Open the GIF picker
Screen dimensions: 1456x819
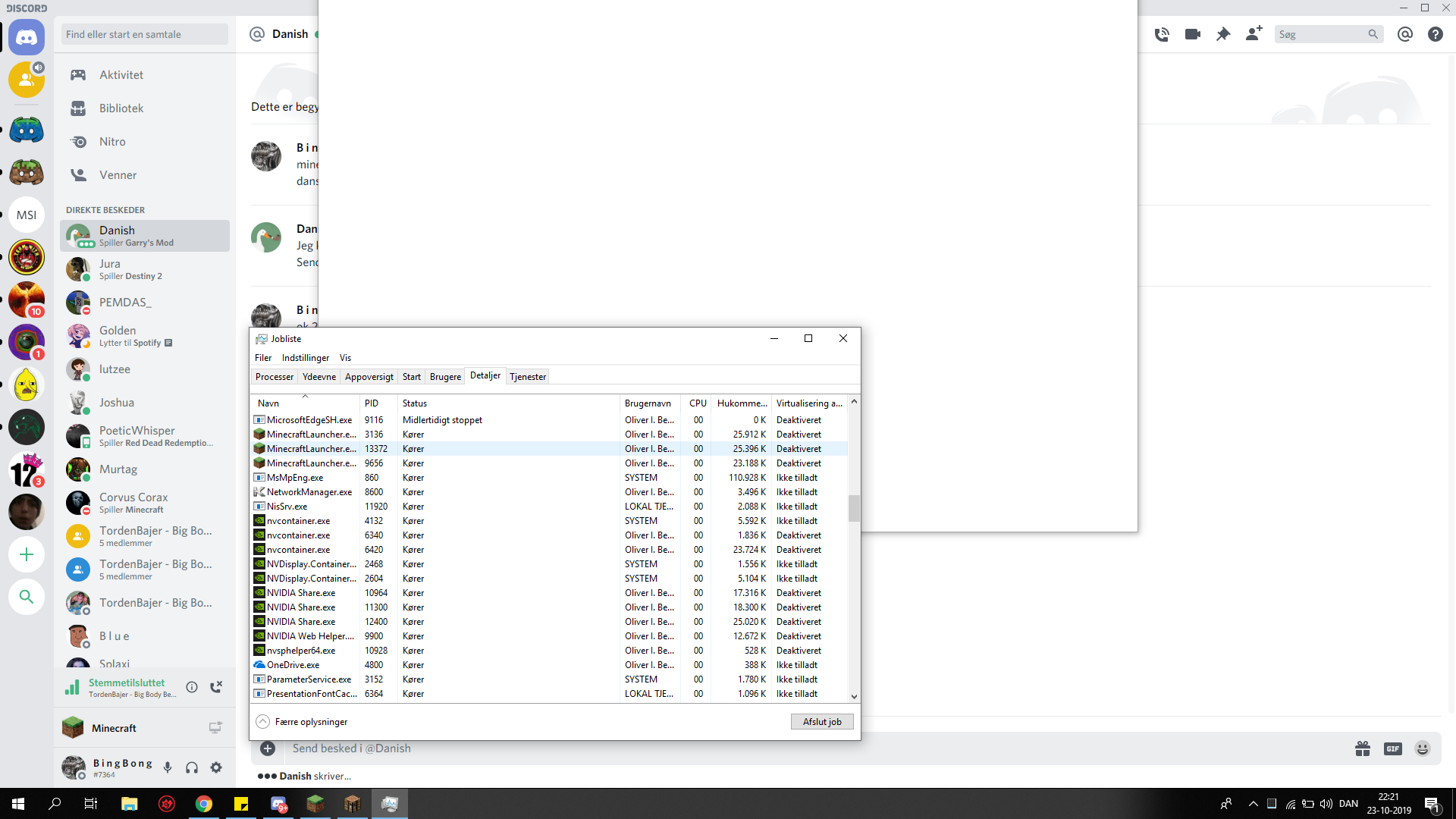point(1392,748)
